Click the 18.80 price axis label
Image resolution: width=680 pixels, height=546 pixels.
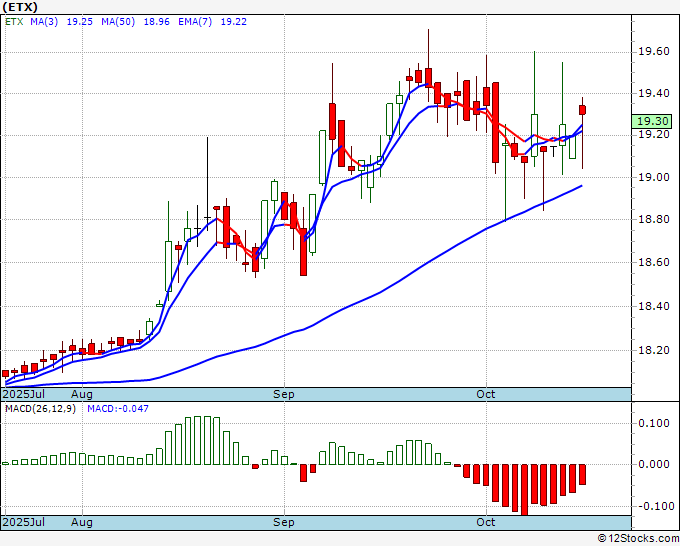(x=654, y=219)
